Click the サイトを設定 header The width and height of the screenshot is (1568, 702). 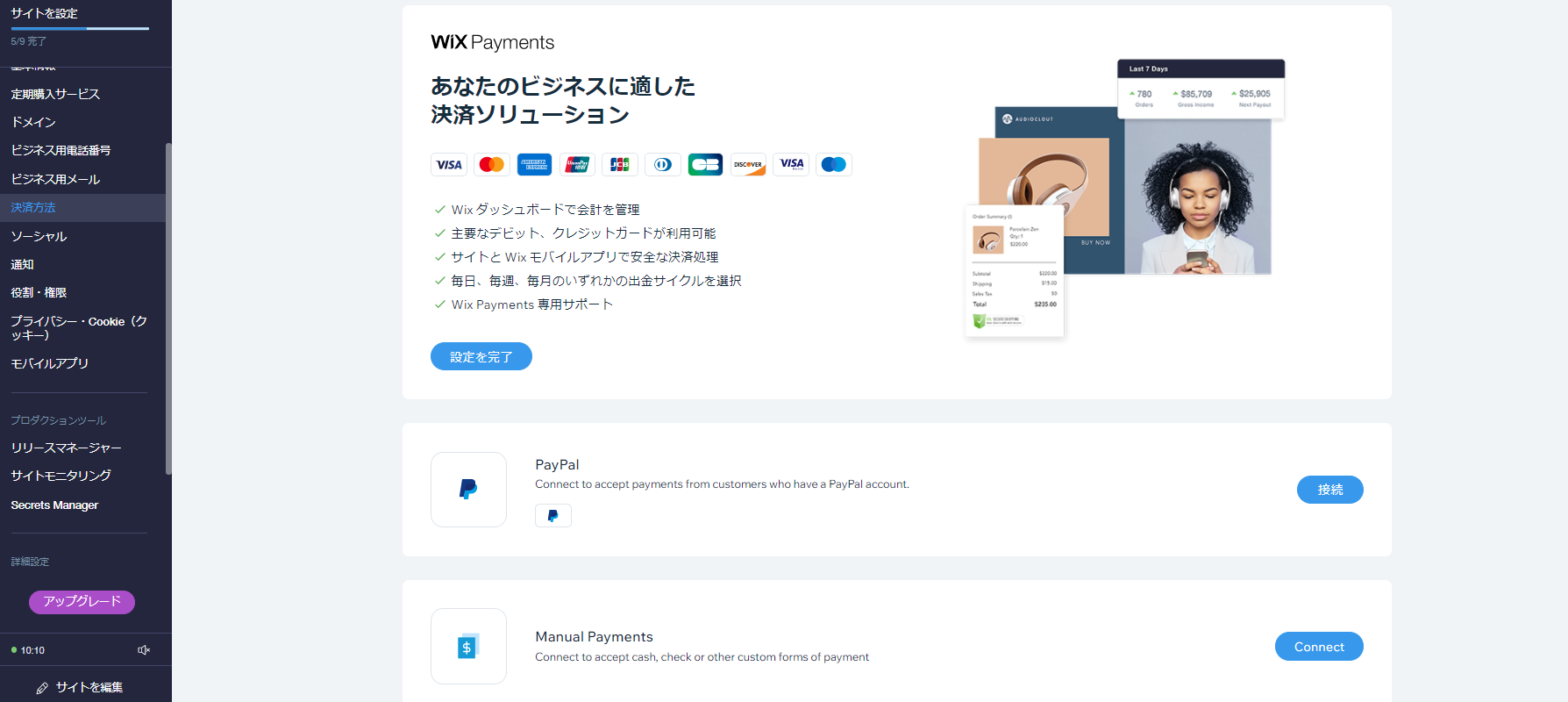click(x=44, y=13)
